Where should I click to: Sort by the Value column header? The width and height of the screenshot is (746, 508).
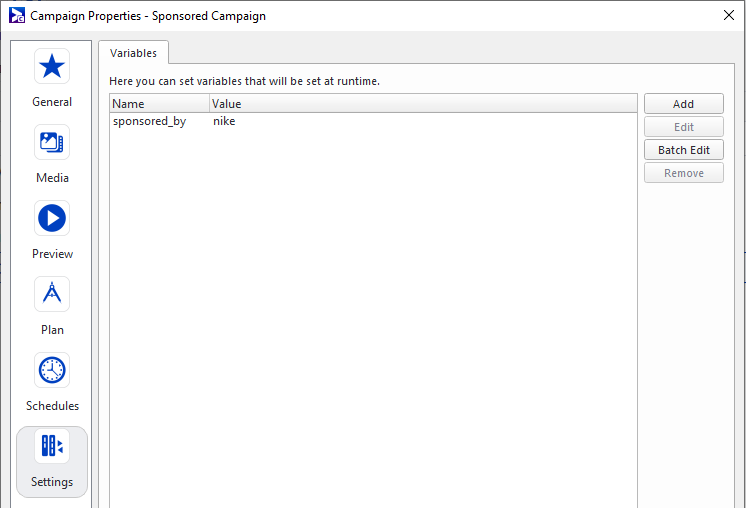pos(423,103)
